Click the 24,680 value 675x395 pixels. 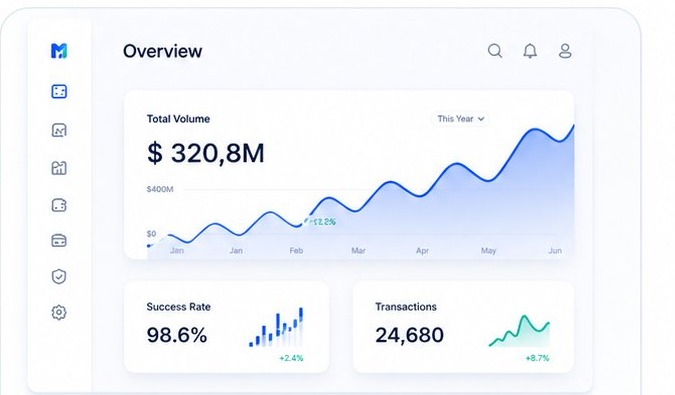[409, 335]
